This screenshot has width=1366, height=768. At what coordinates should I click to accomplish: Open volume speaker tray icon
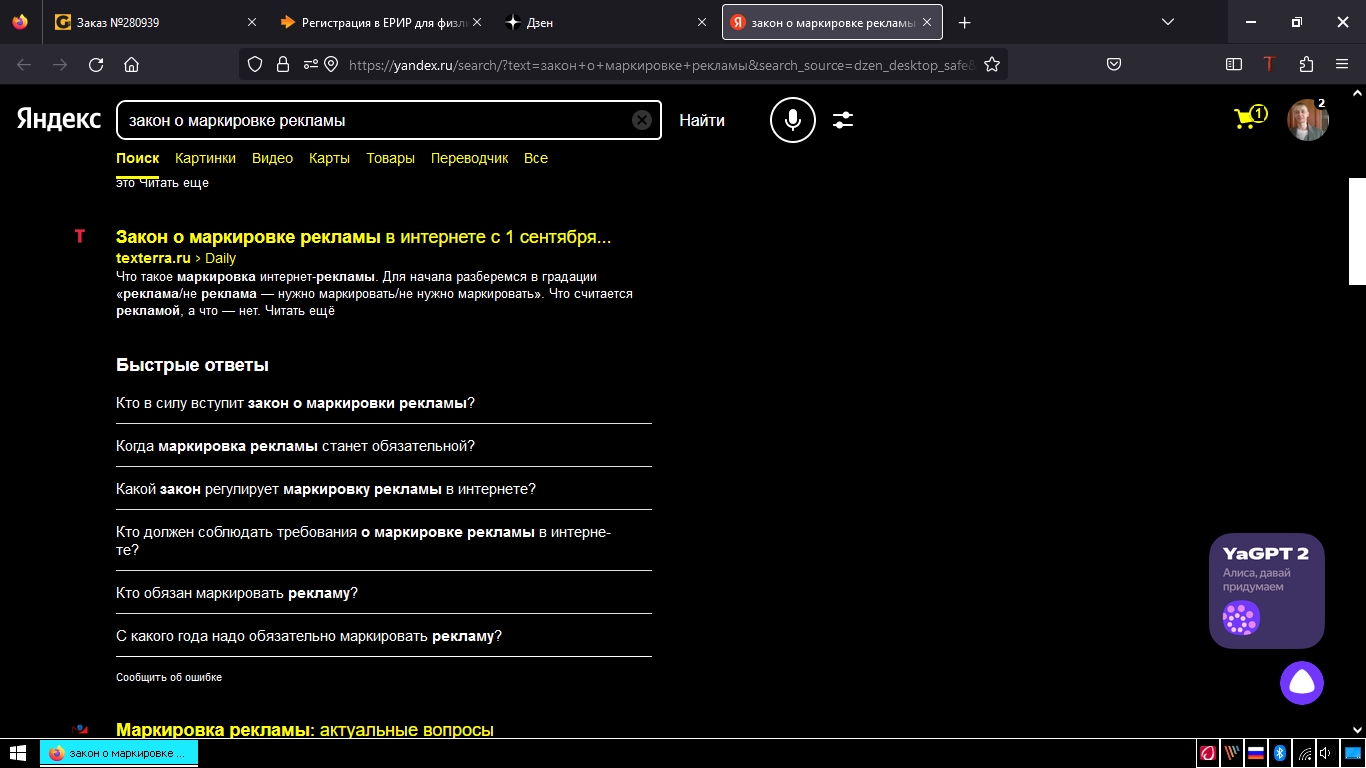pos(1326,753)
